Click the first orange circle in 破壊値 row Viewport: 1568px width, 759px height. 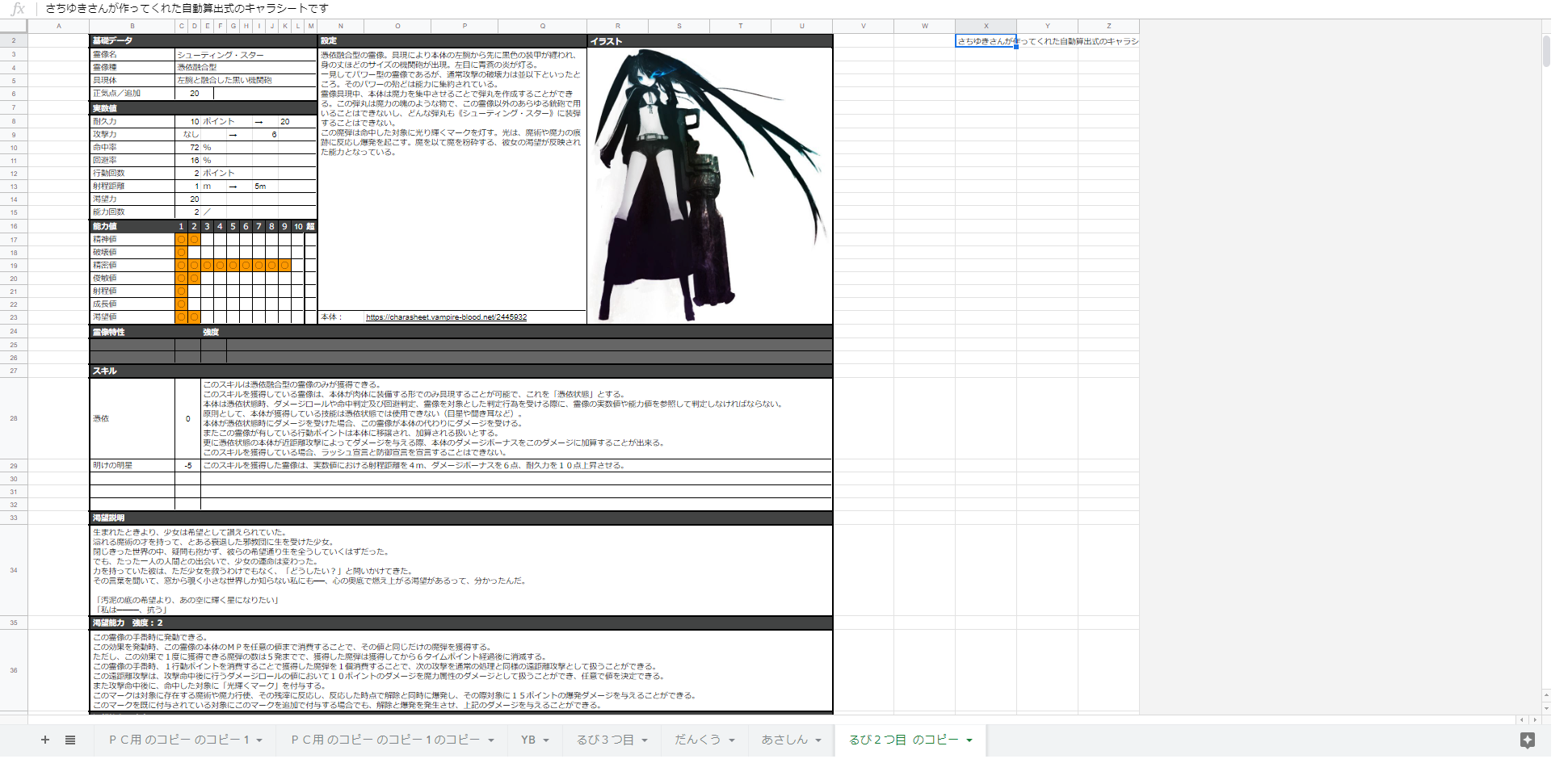(x=182, y=253)
